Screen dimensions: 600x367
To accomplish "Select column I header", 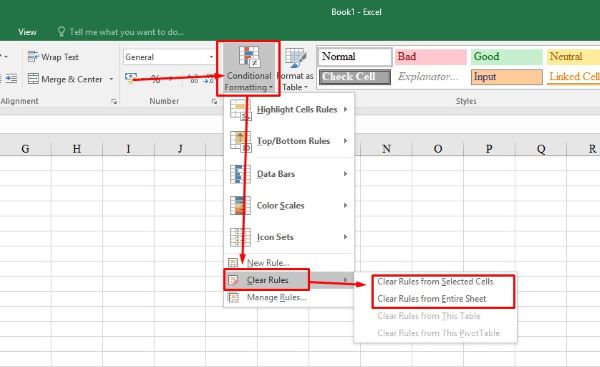I will 128,148.
